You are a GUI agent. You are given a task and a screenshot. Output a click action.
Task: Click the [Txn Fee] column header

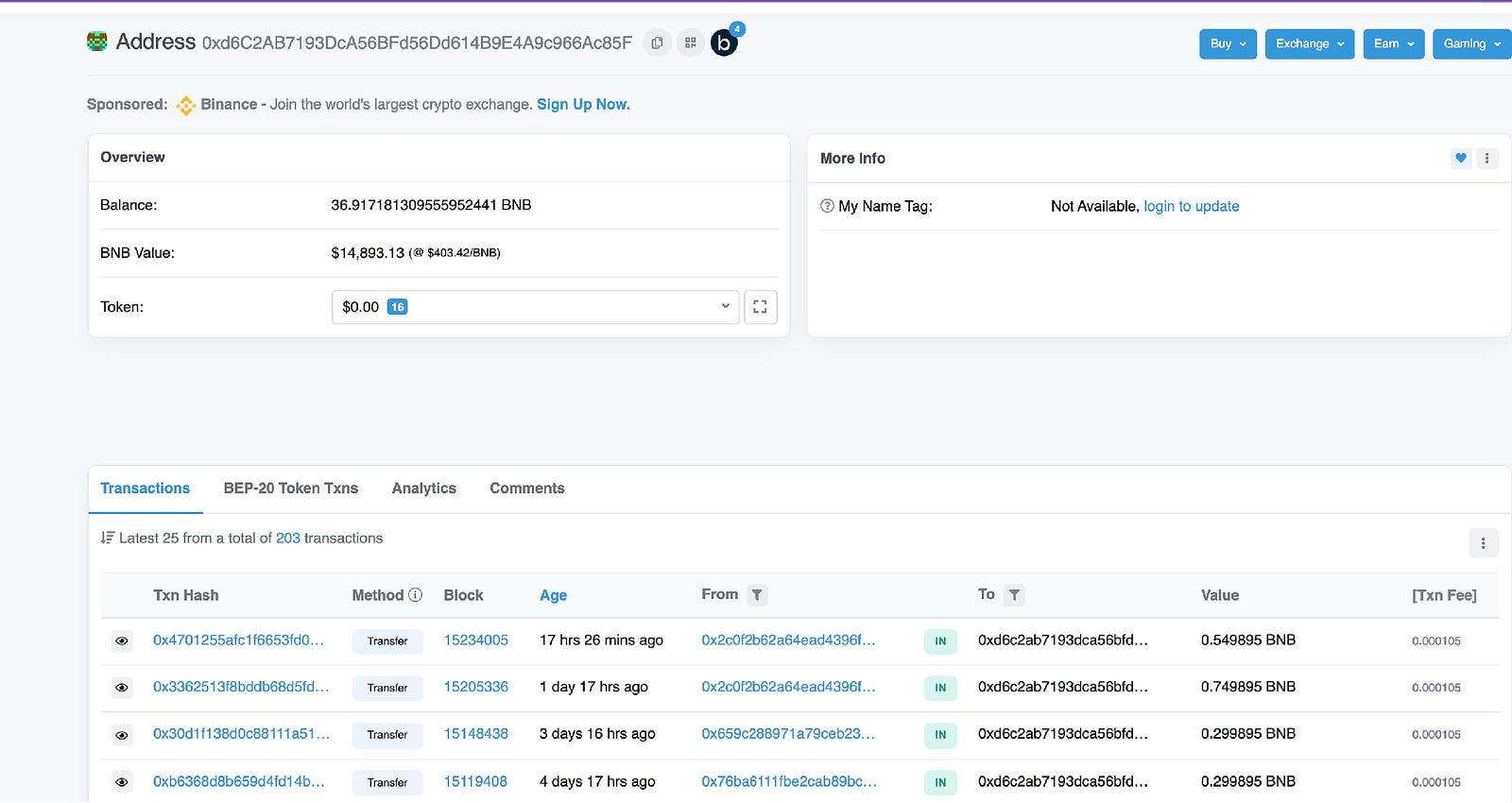[x=1444, y=595]
